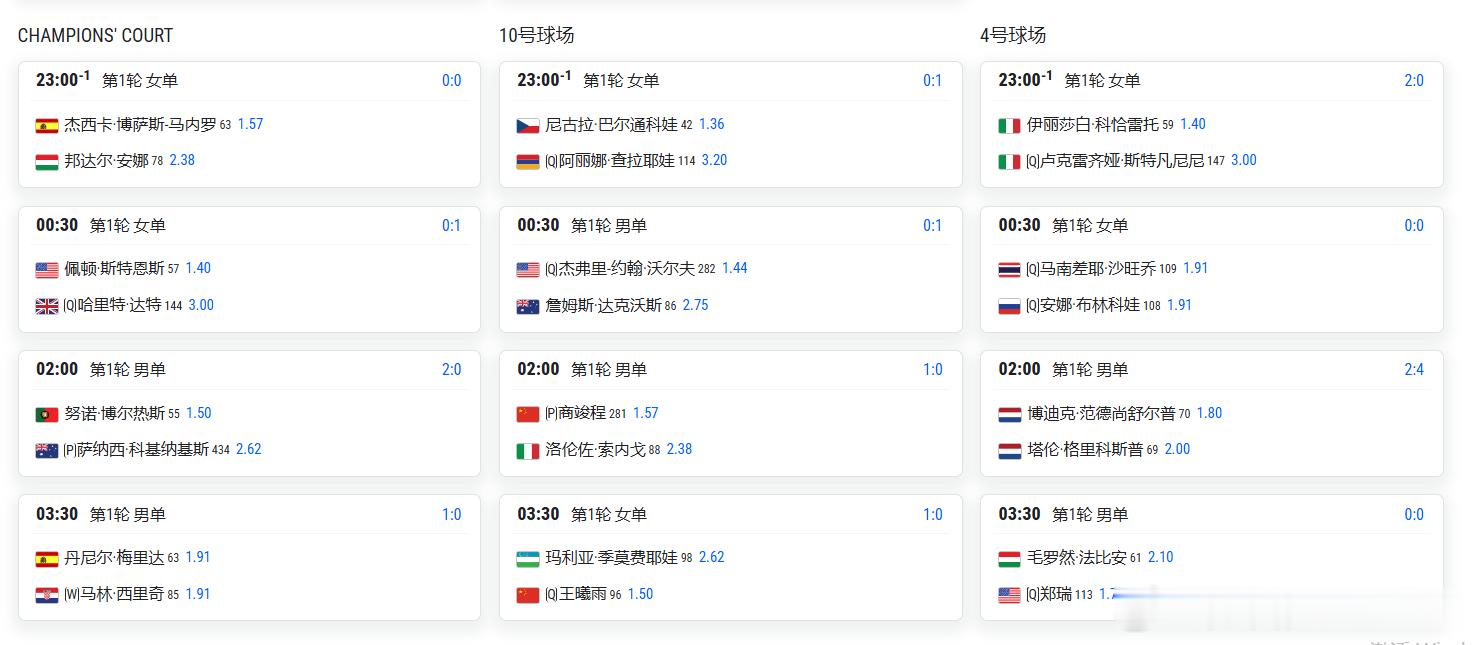Click Hungary flag next to 邦达尔·安娜

pos(47,162)
